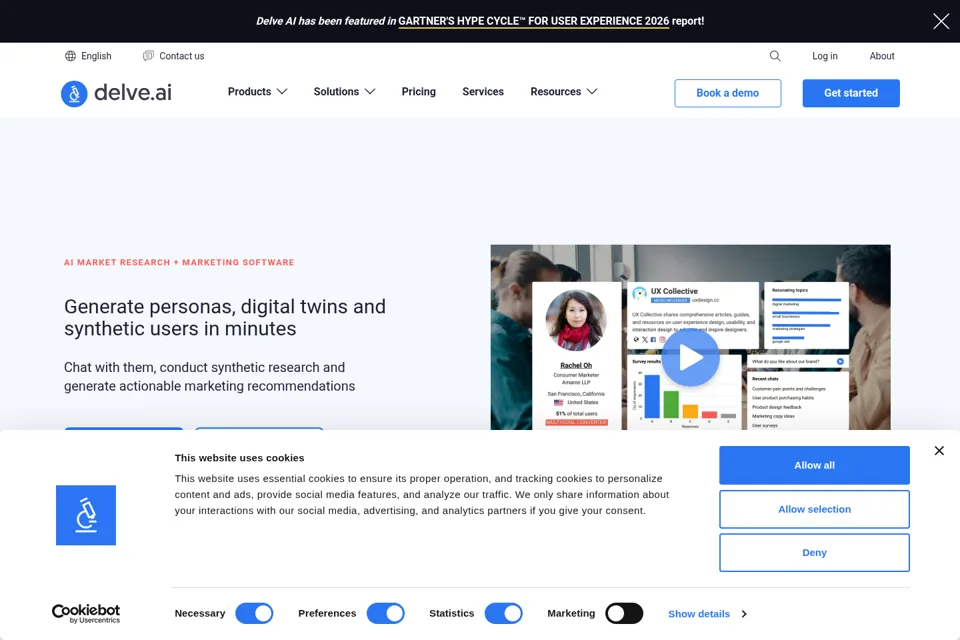Expand cookie details with arrow chevron
Screen dimensions: 960x640
(x=744, y=614)
